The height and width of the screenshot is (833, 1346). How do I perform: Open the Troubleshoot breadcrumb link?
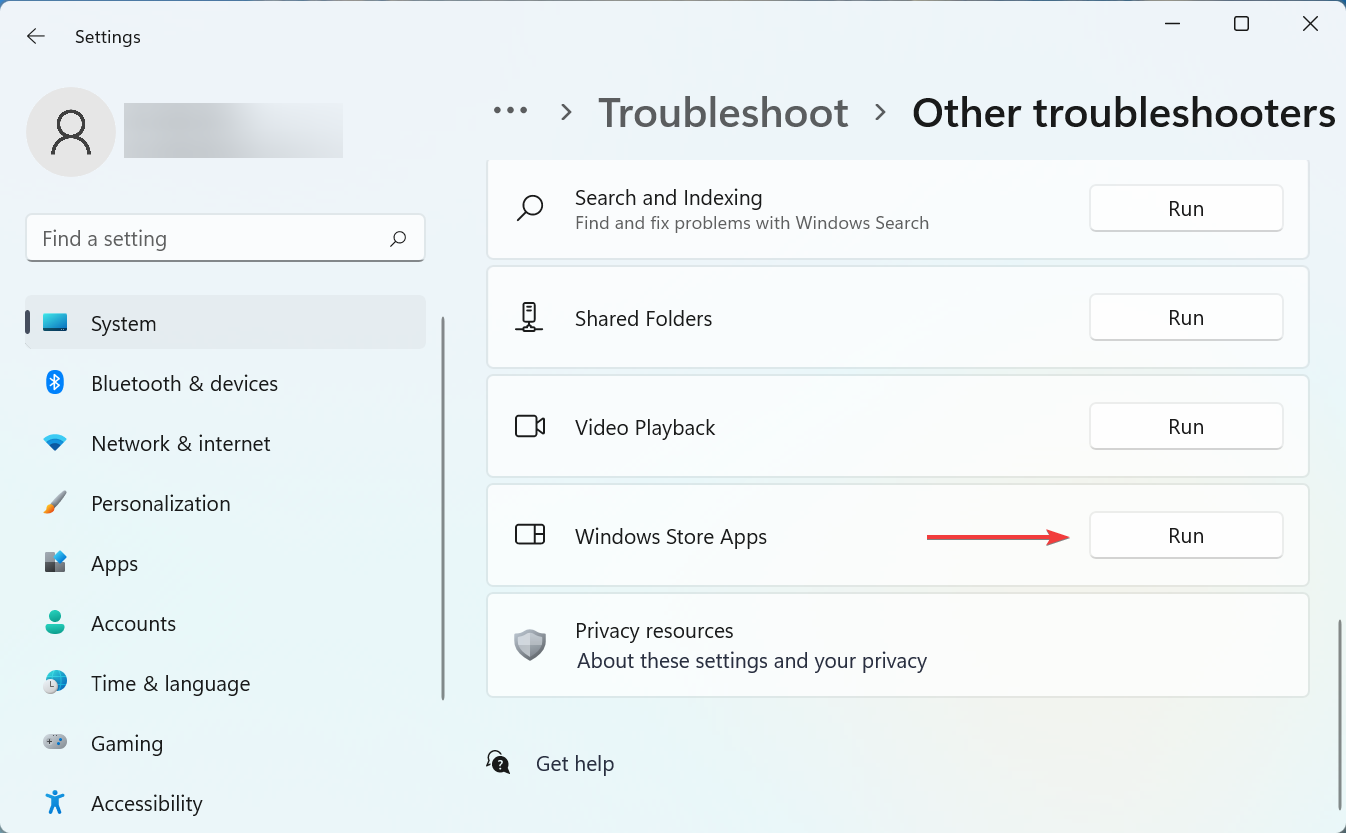tap(722, 112)
